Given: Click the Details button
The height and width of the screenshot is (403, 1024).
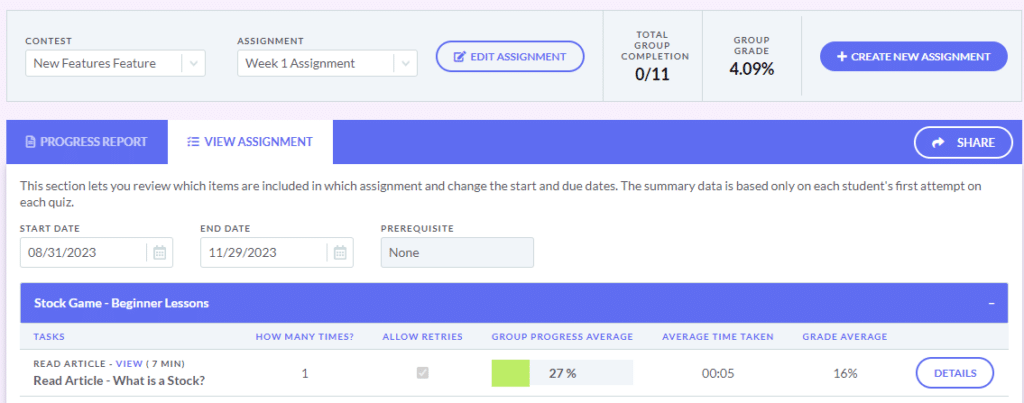Looking at the screenshot, I should (954, 373).
